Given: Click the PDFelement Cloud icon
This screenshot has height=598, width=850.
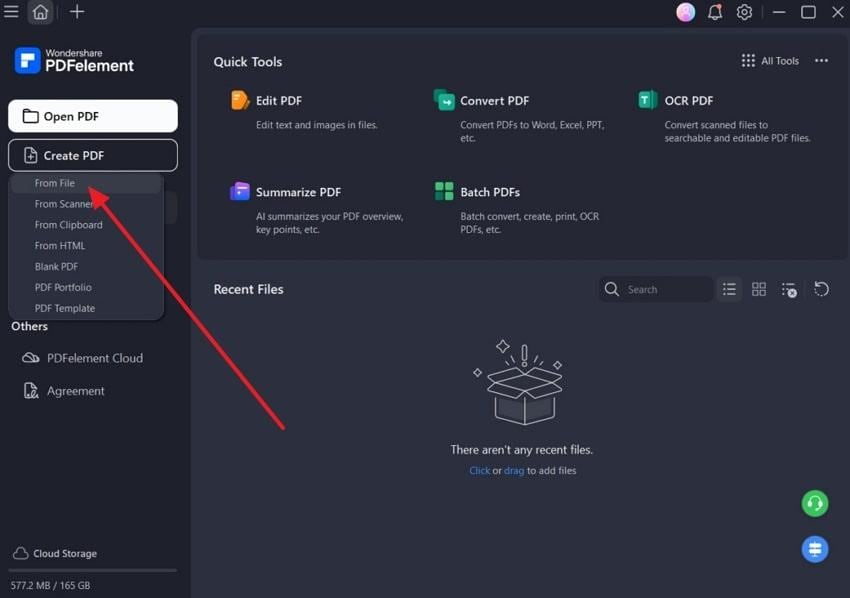Looking at the screenshot, I should pos(30,358).
